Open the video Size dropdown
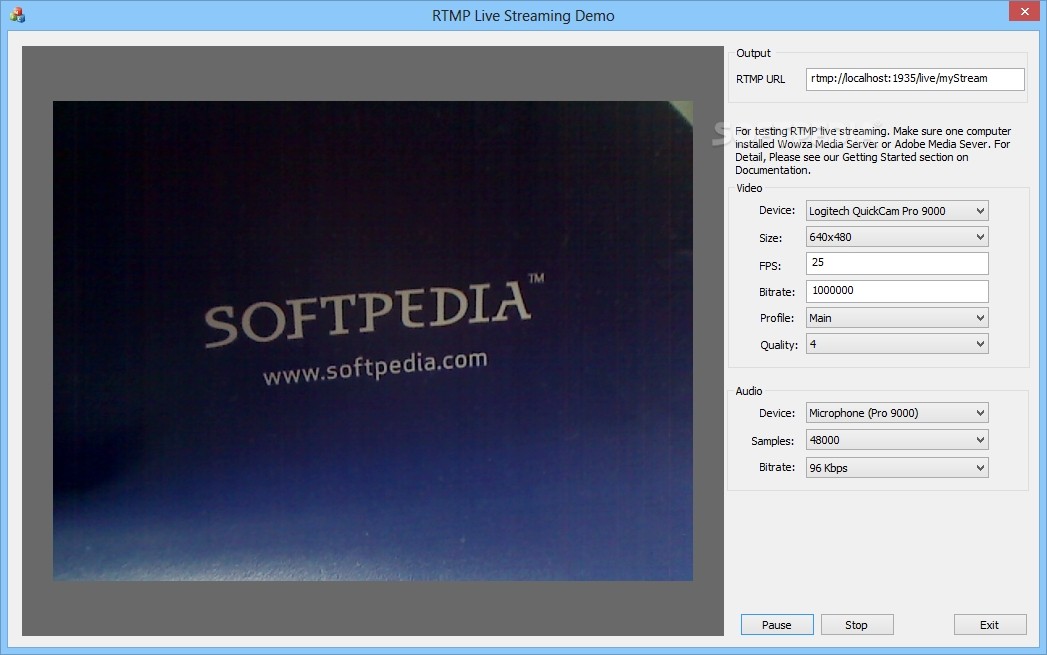 coord(897,237)
